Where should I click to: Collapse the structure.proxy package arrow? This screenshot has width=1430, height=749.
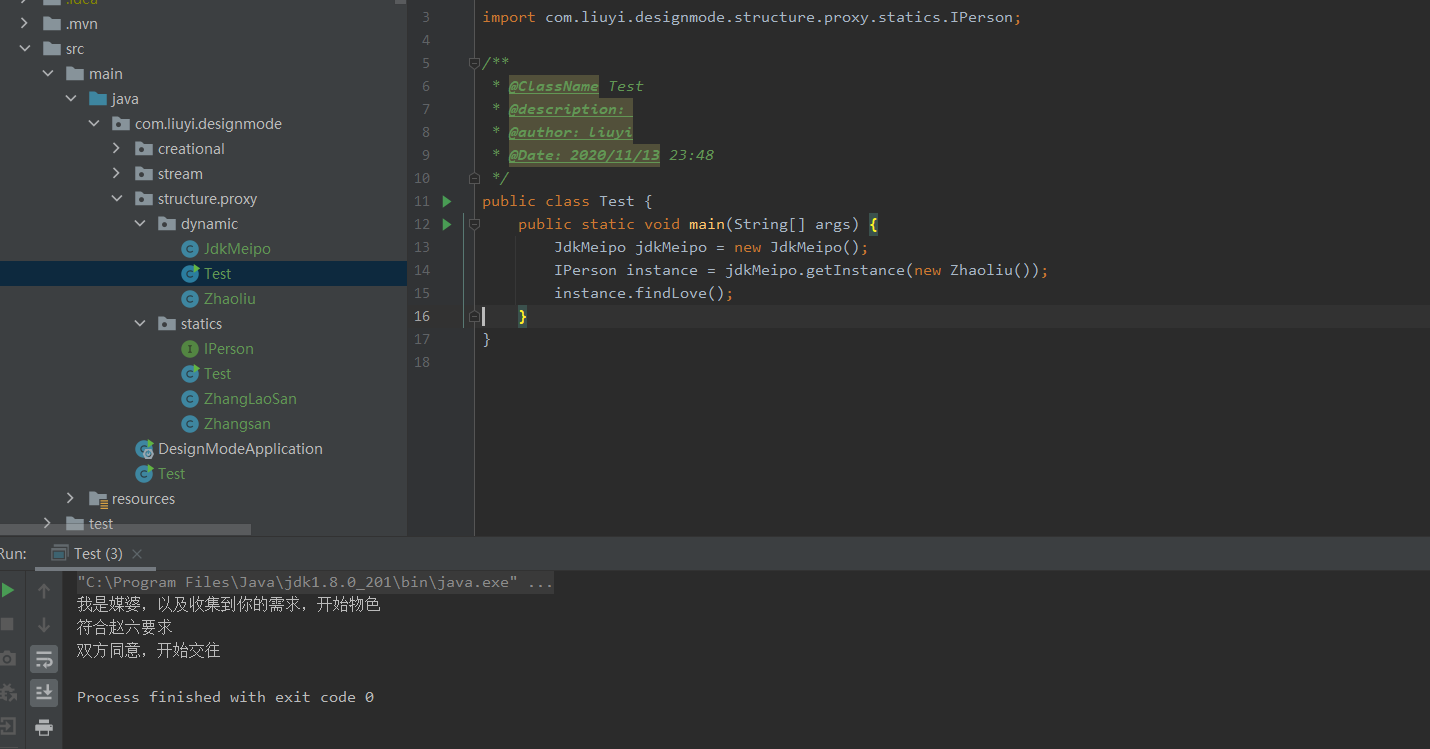pos(116,199)
